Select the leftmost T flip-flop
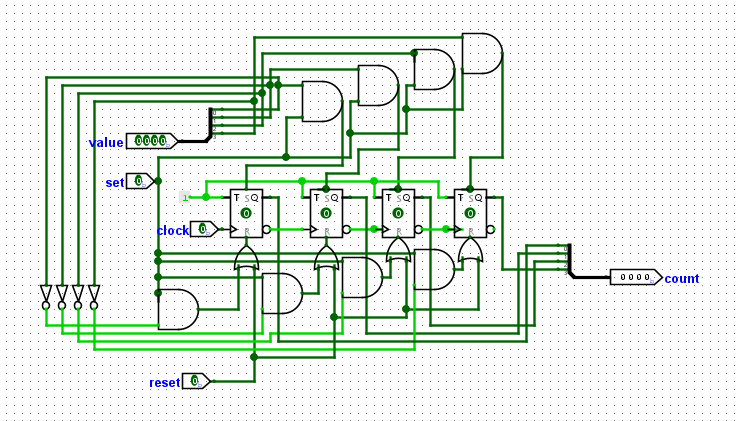The width and height of the screenshot is (736, 421). pos(246,214)
